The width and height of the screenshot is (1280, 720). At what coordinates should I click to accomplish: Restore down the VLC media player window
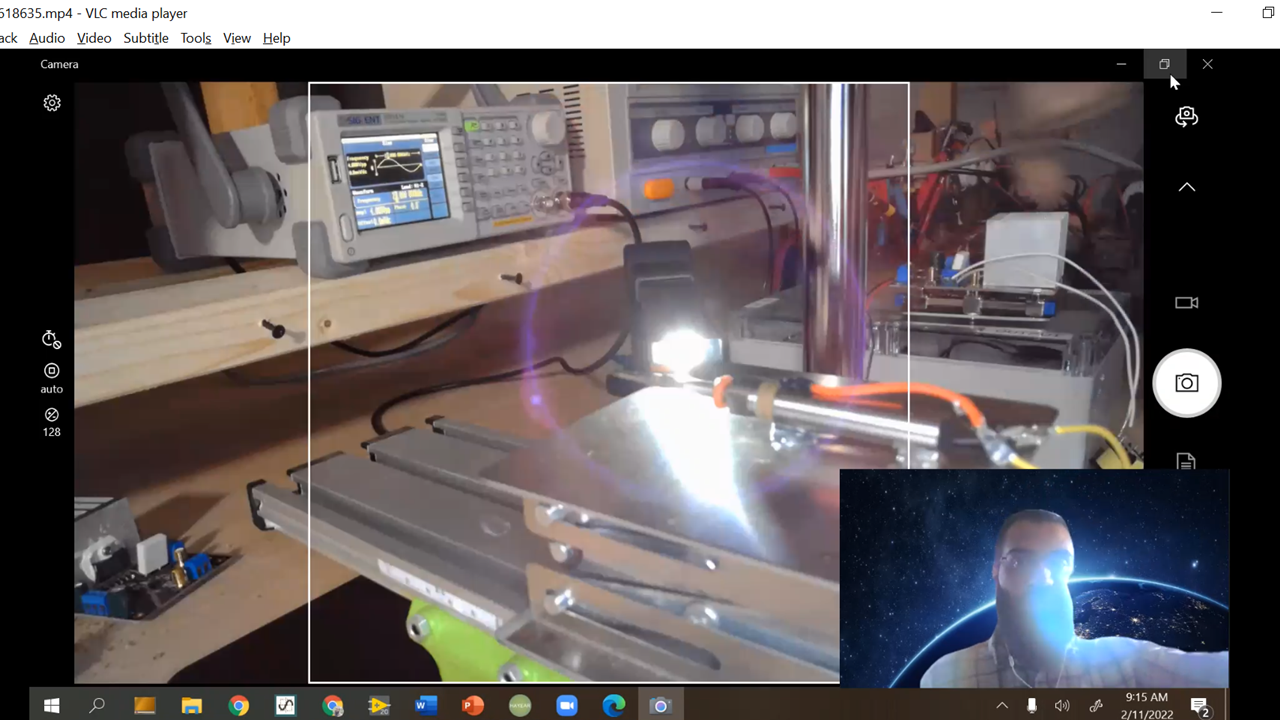pyautogui.click(x=1268, y=13)
